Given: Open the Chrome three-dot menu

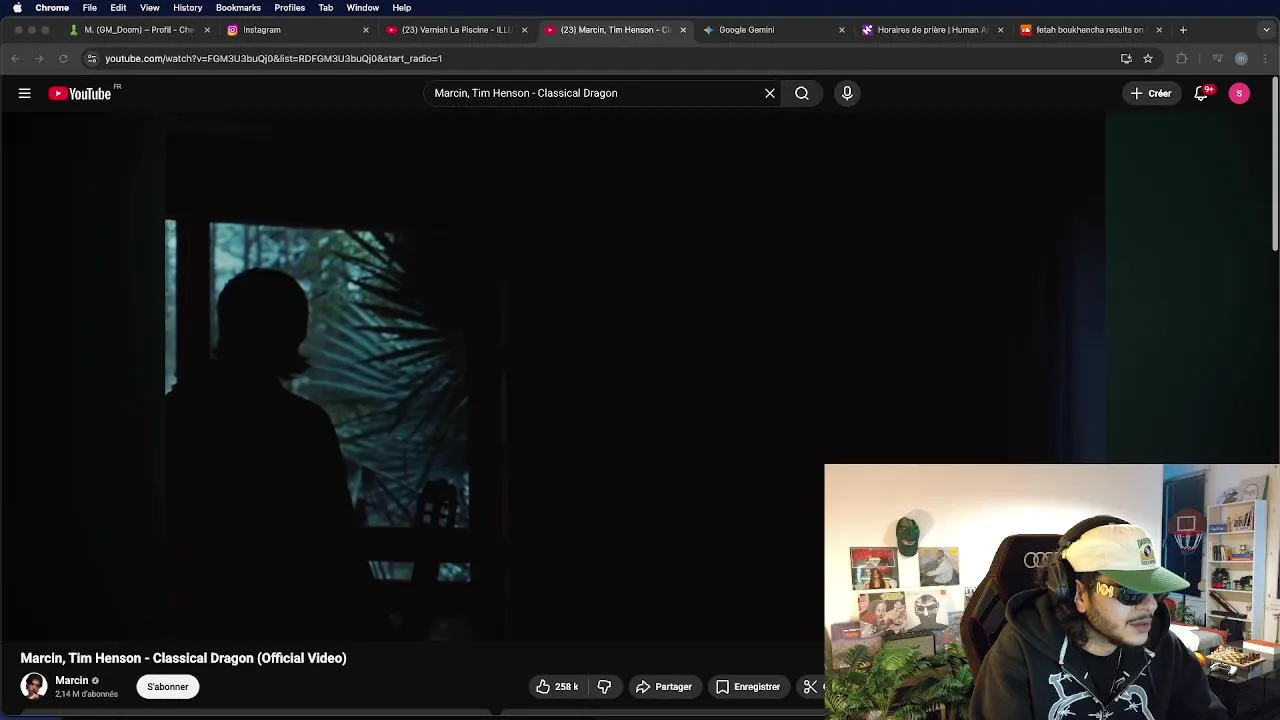Looking at the screenshot, I should coord(1265,58).
